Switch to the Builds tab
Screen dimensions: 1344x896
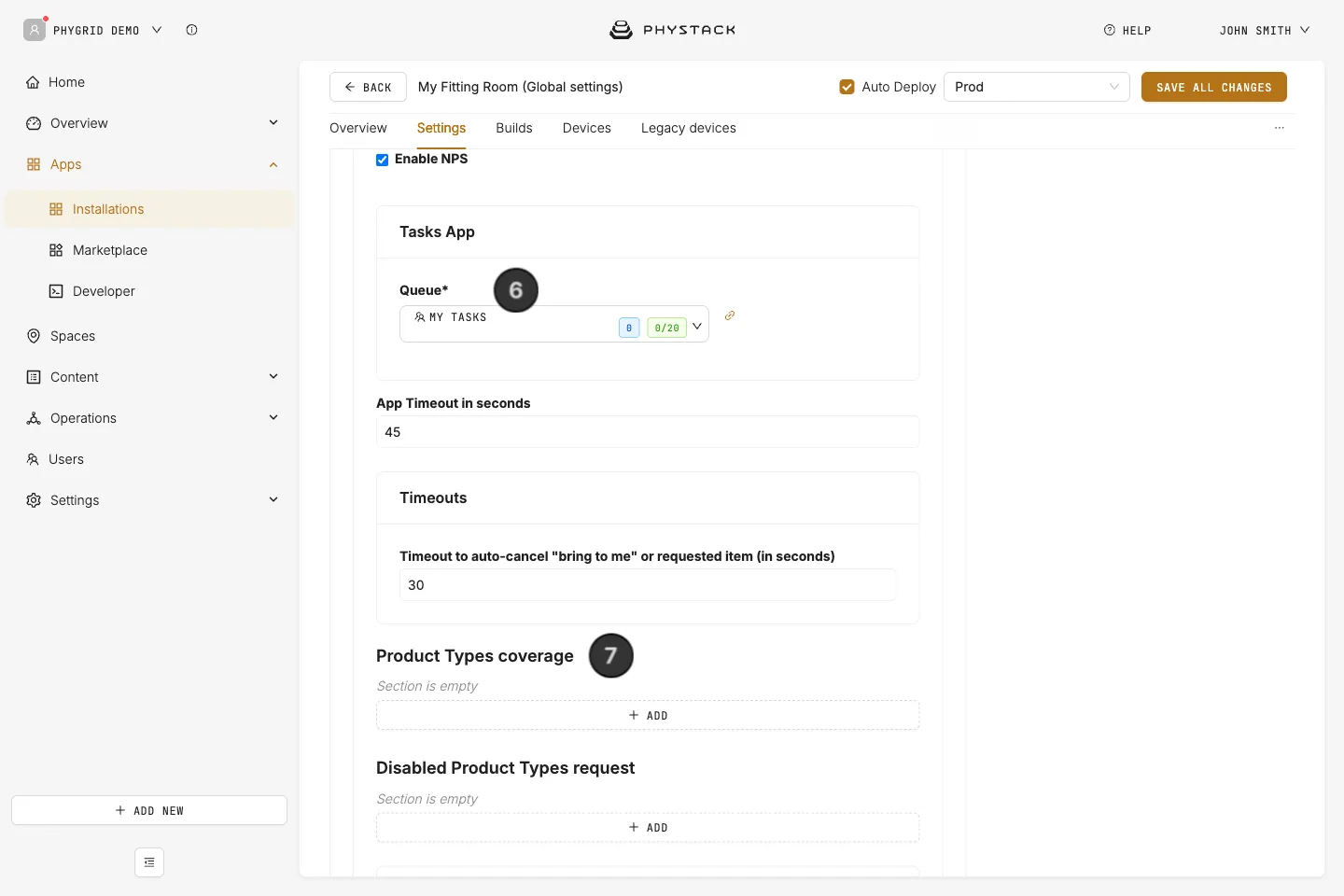[514, 128]
